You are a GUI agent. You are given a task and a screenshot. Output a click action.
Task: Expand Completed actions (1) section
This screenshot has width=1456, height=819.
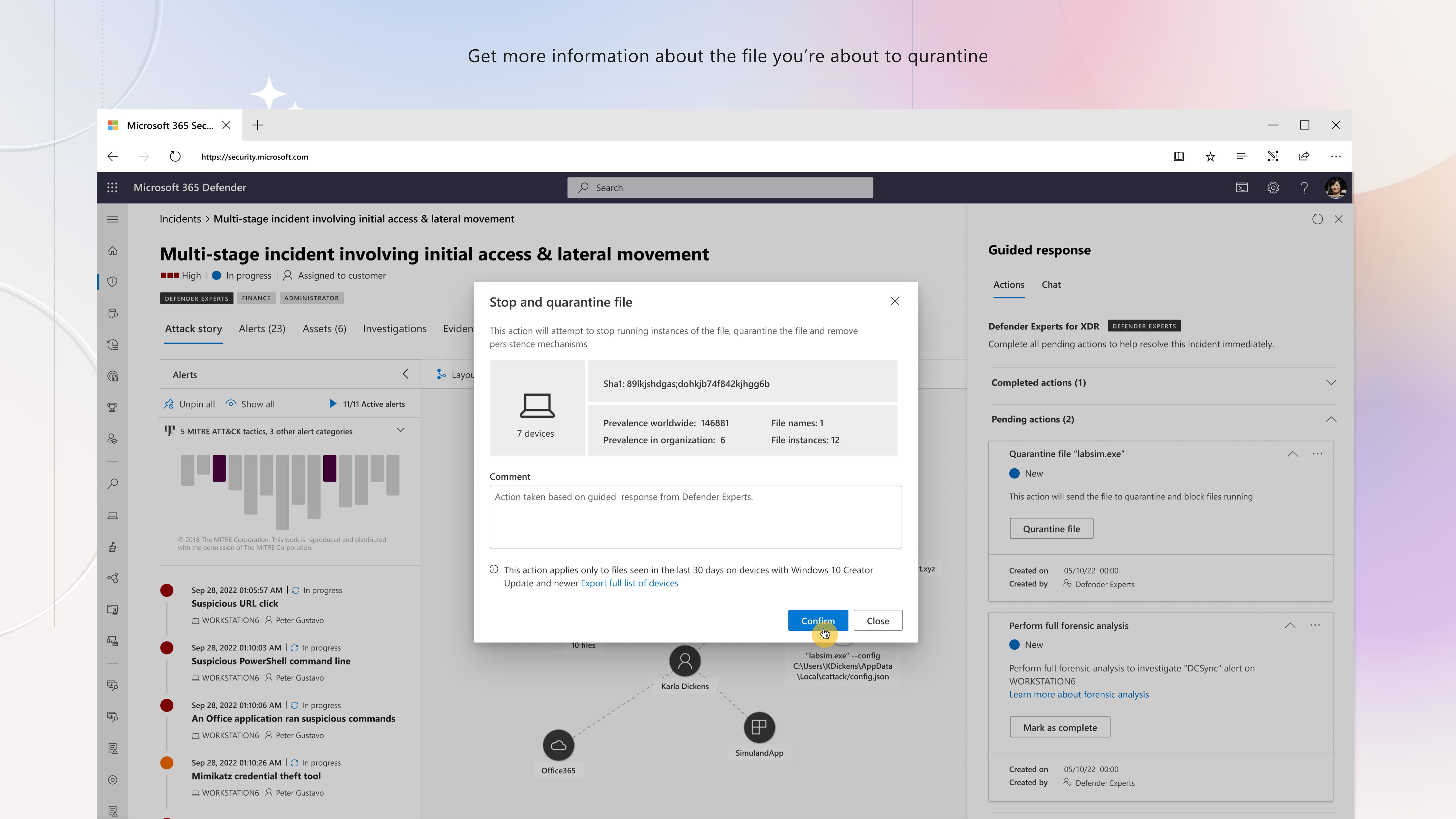click(x=1331, y=383)
